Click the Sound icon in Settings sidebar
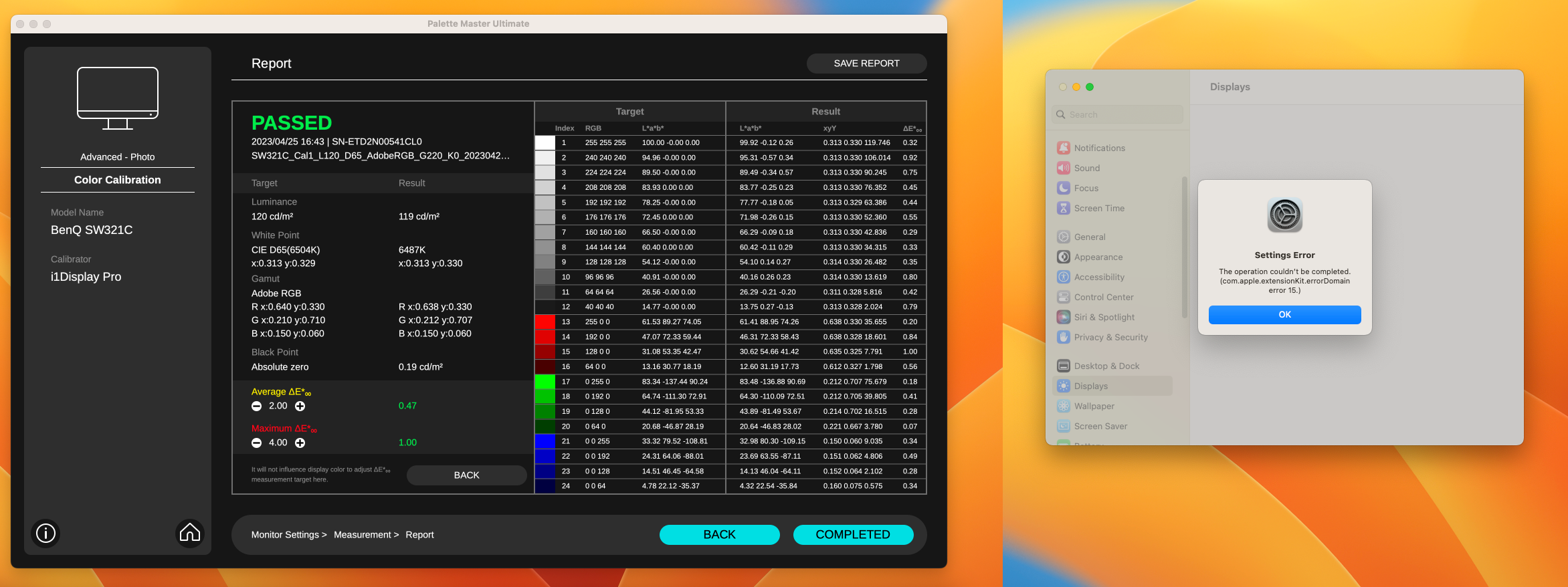The height and width of the screenshot is (587, 1568). pyautogui.click(x=1064, y=168)
